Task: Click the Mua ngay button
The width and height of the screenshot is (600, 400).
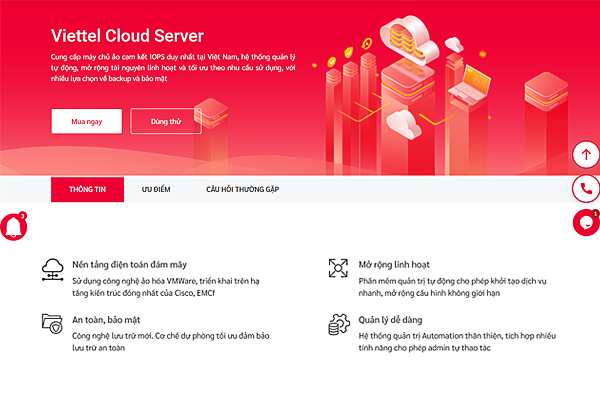Action: pos(86,121)
